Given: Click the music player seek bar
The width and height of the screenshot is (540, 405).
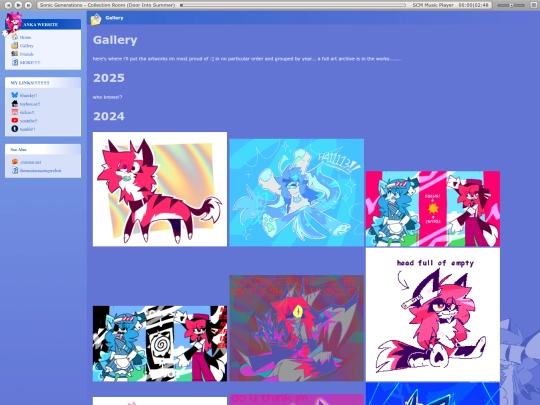Looking at the screenshot, I should [293, 5].
